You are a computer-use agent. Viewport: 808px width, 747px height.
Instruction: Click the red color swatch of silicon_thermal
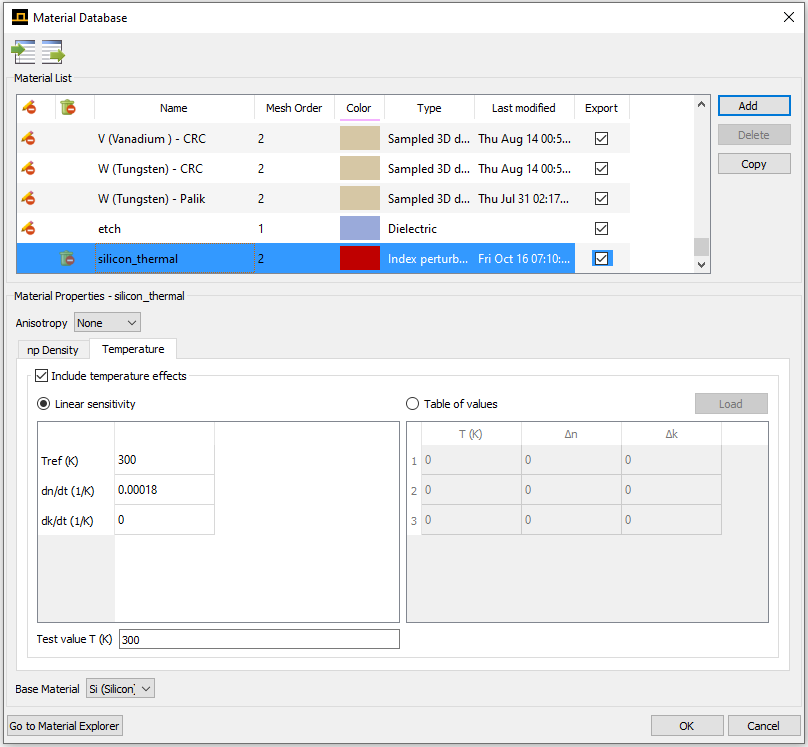pos(360,258)
